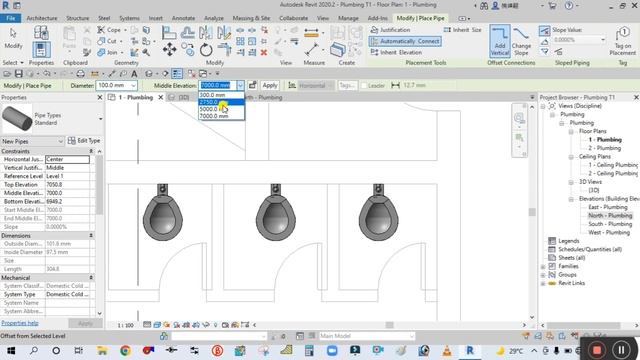
Task: Switch to the Systems ribbon tab
Action: (129, 18)
